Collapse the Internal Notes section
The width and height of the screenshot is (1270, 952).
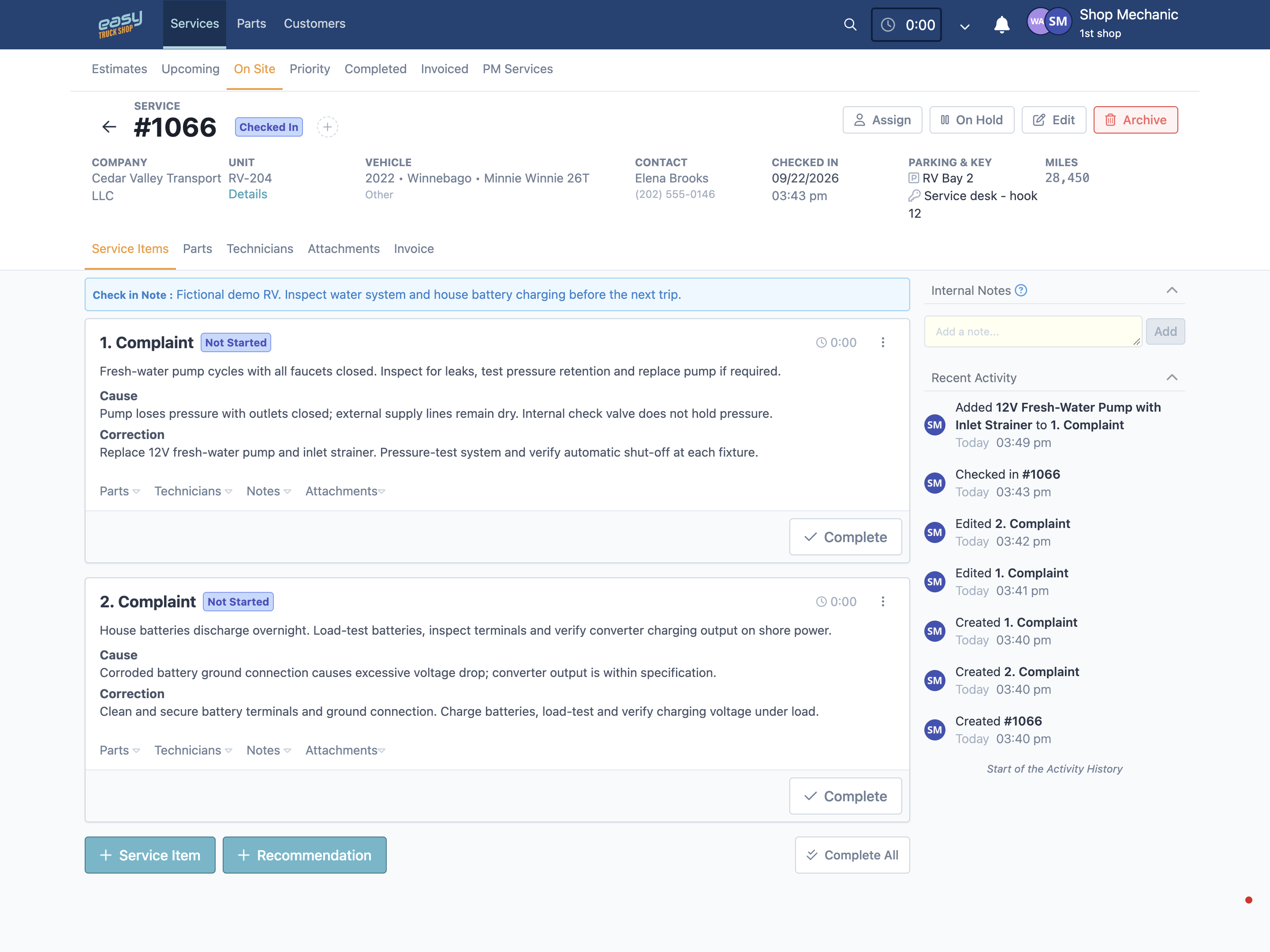(x=1172, y=290)
